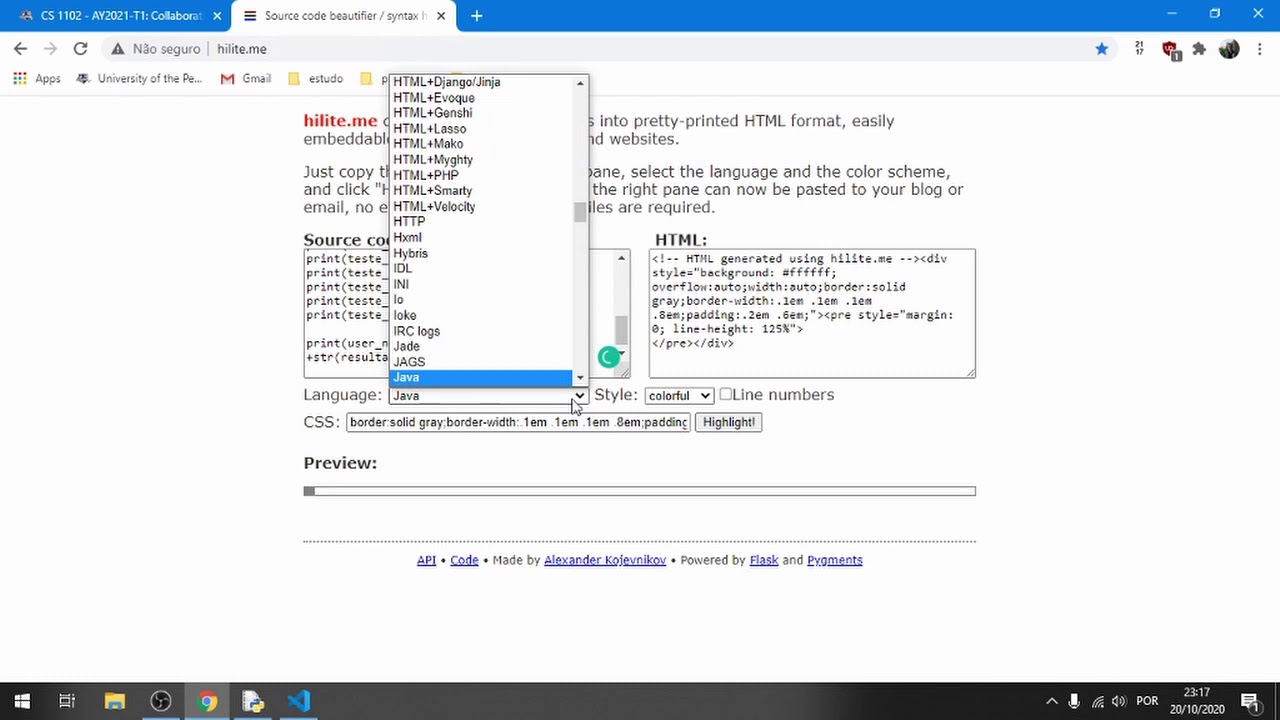Click the language list scroll-down arrow
Viewport: 1280px width, 720px height.
pyautogui.click(x=580, y=377)
